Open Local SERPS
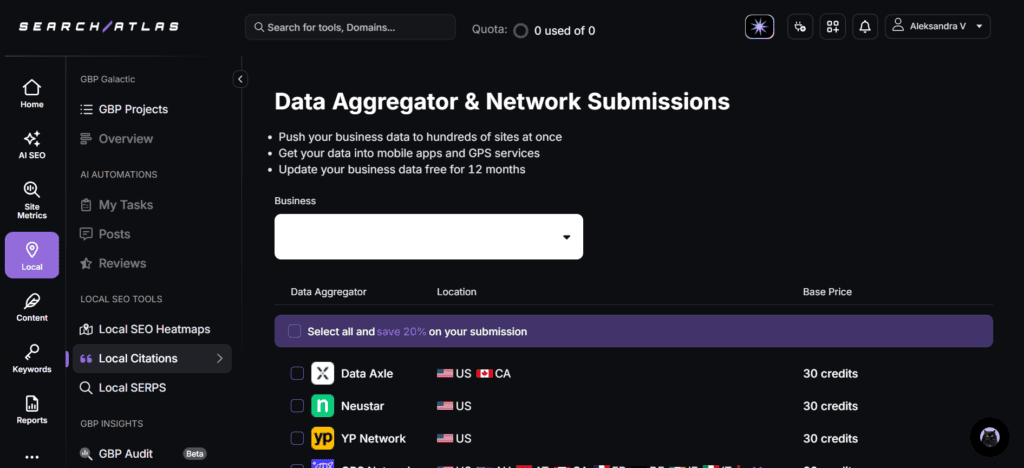Image resolution: width=1024 pixels, height=468 pixels. [x=123, y=388]
